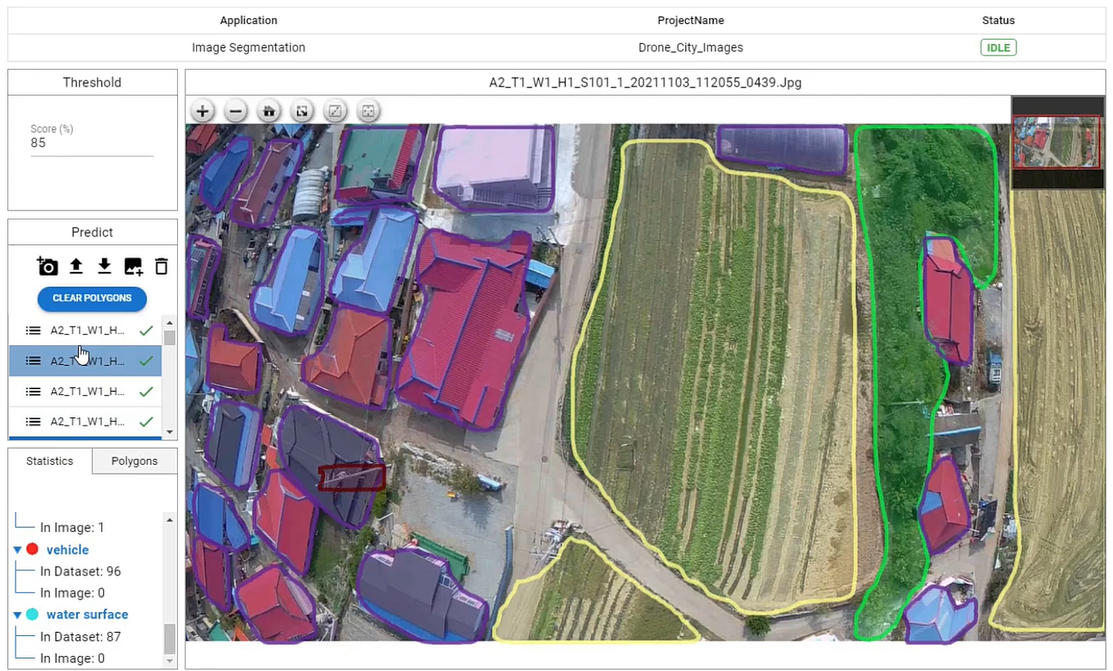The height and width of the screenshot is (671, 1113).
Task: Collapse the water surface class in Statistics
Action: pyautogui.click(x=17, y=614)
